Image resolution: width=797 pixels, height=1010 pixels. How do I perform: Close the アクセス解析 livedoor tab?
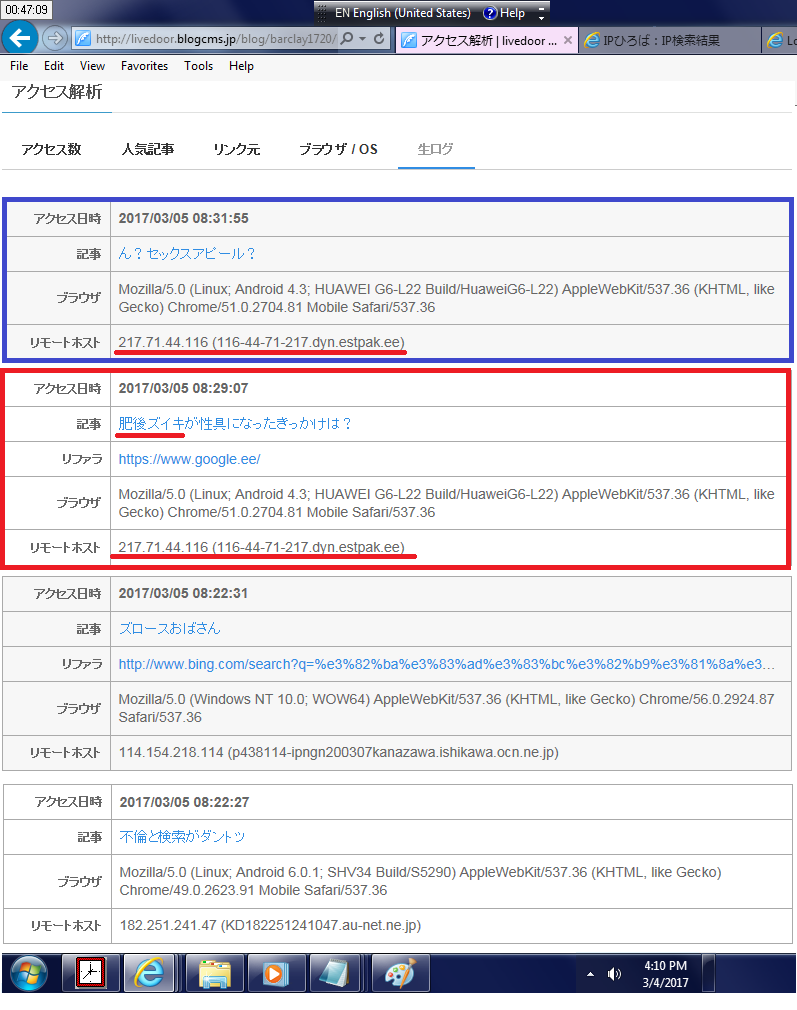tap(568, 40)
